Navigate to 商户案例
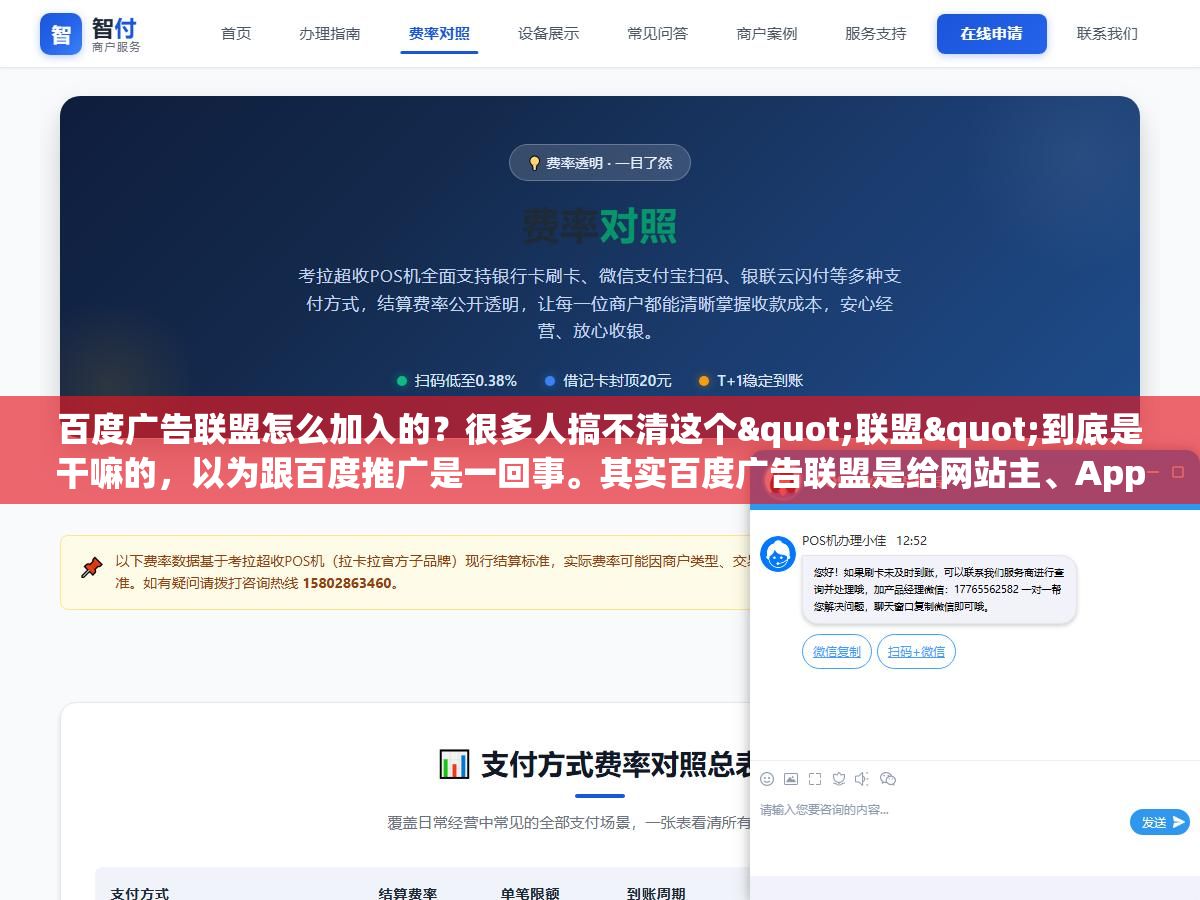The width and height of the screenshot is (1200, 900). click(x=767, y=33)
